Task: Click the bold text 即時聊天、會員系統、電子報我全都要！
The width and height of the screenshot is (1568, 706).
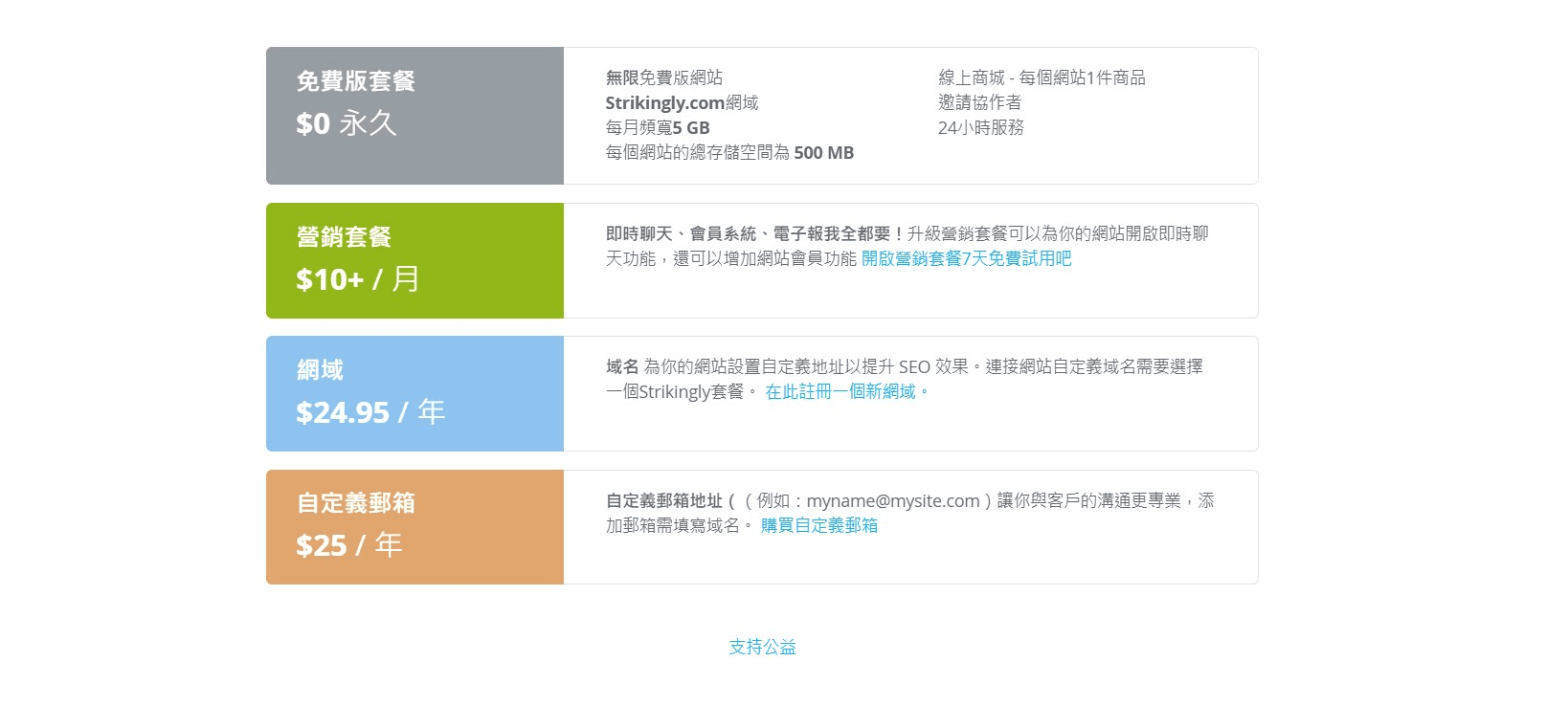Action: [x=755, y=233]
